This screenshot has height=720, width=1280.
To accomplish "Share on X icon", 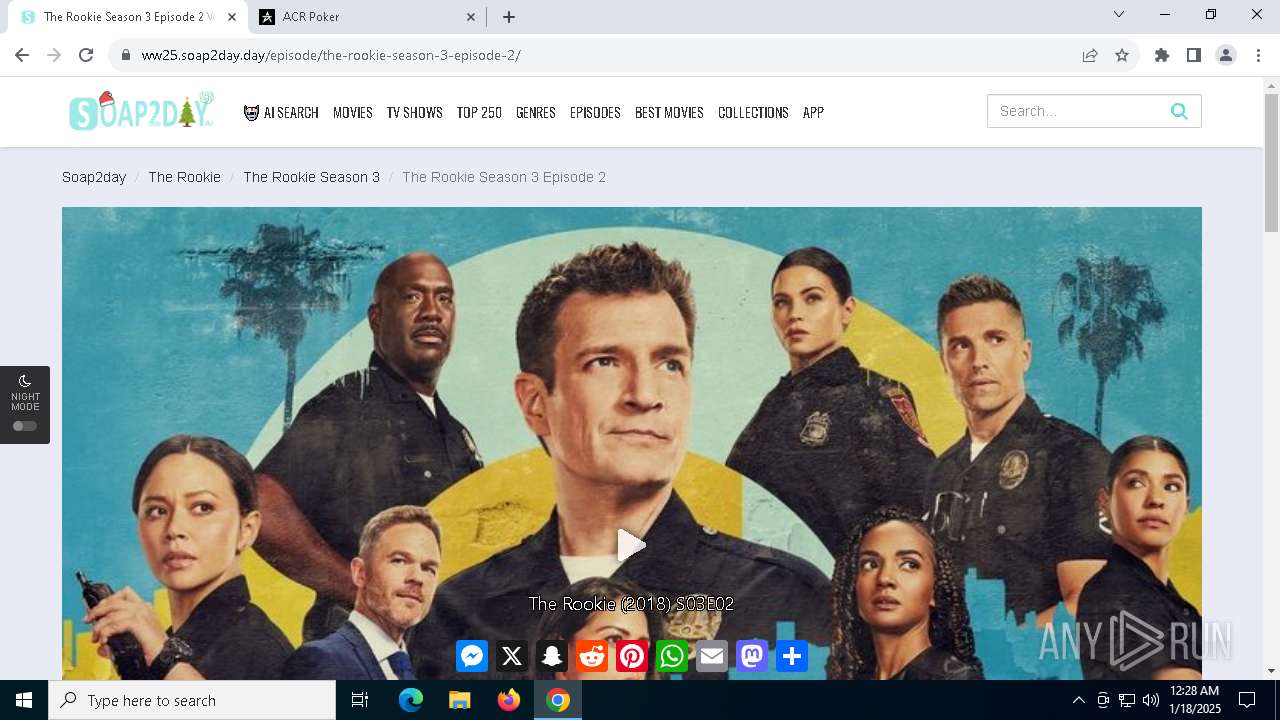I will point(512,656).
